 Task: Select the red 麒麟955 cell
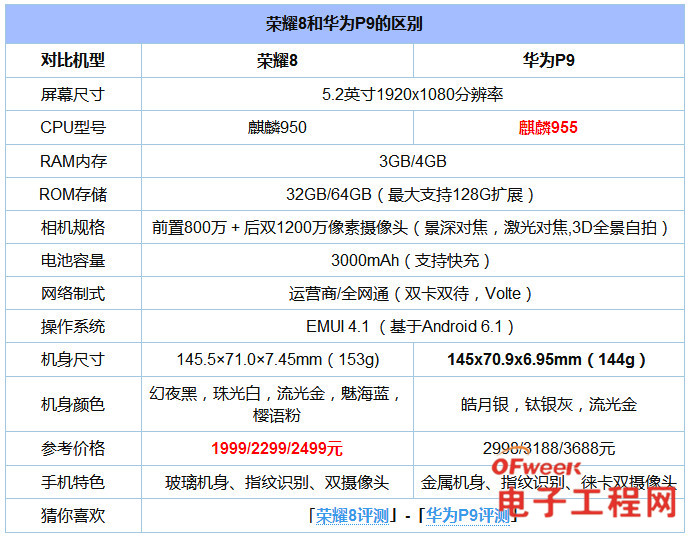[x=548, y=127]
